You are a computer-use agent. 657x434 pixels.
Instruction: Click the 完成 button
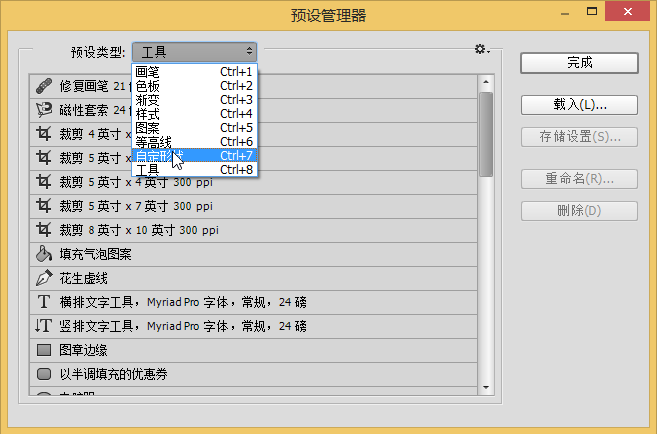coord(579,63)
